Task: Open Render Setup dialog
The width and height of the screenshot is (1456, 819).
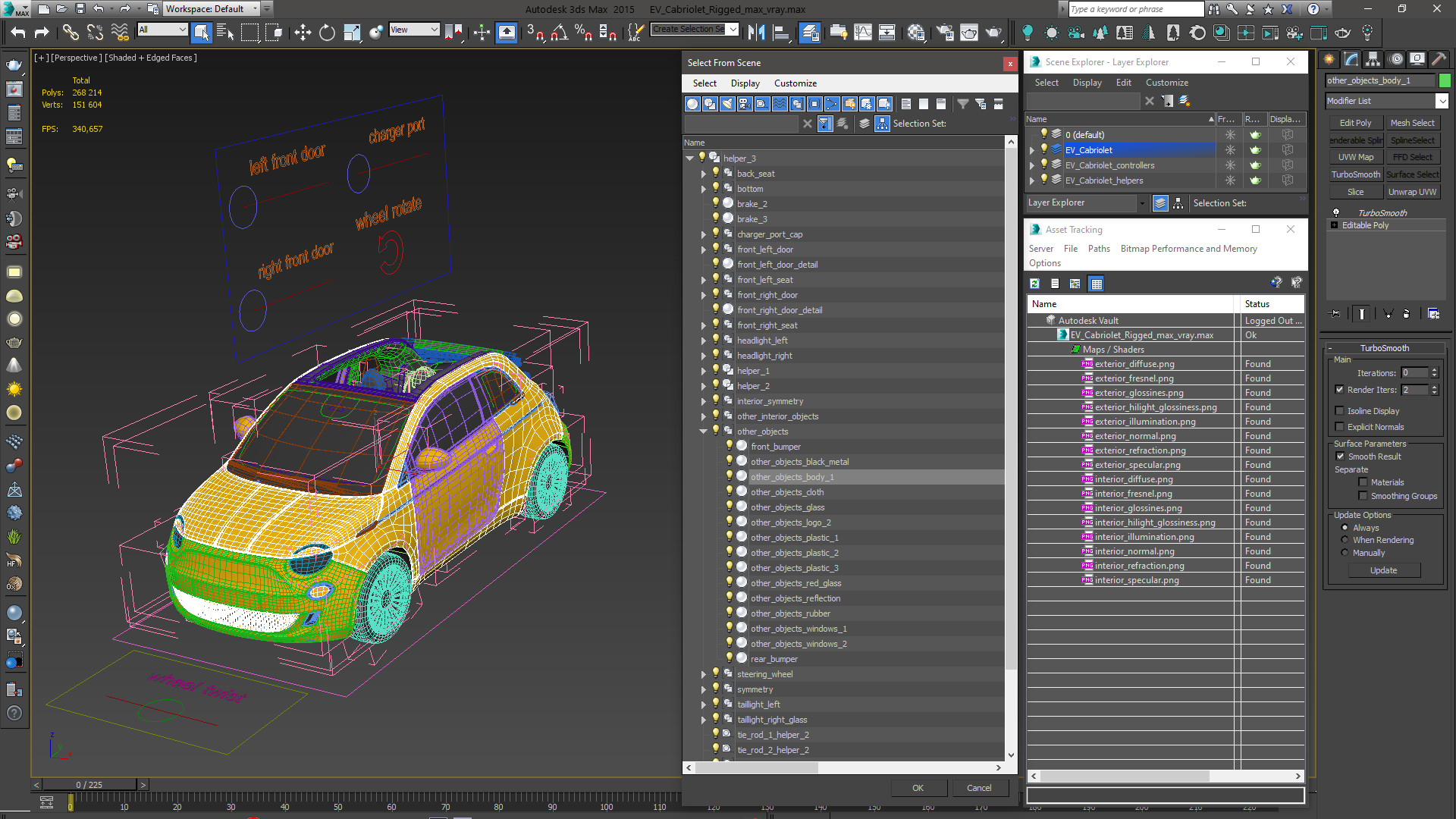Action: (945, 32)
